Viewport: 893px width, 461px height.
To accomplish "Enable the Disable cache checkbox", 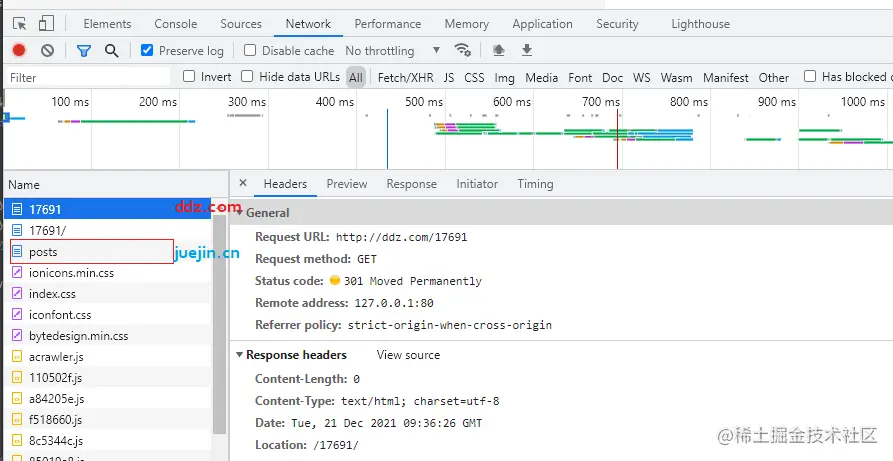I will coord(250,50).
